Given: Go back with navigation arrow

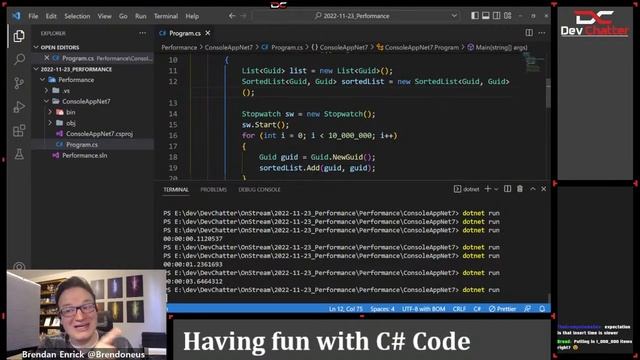Looking at the screenshot, I should point(232,16).
